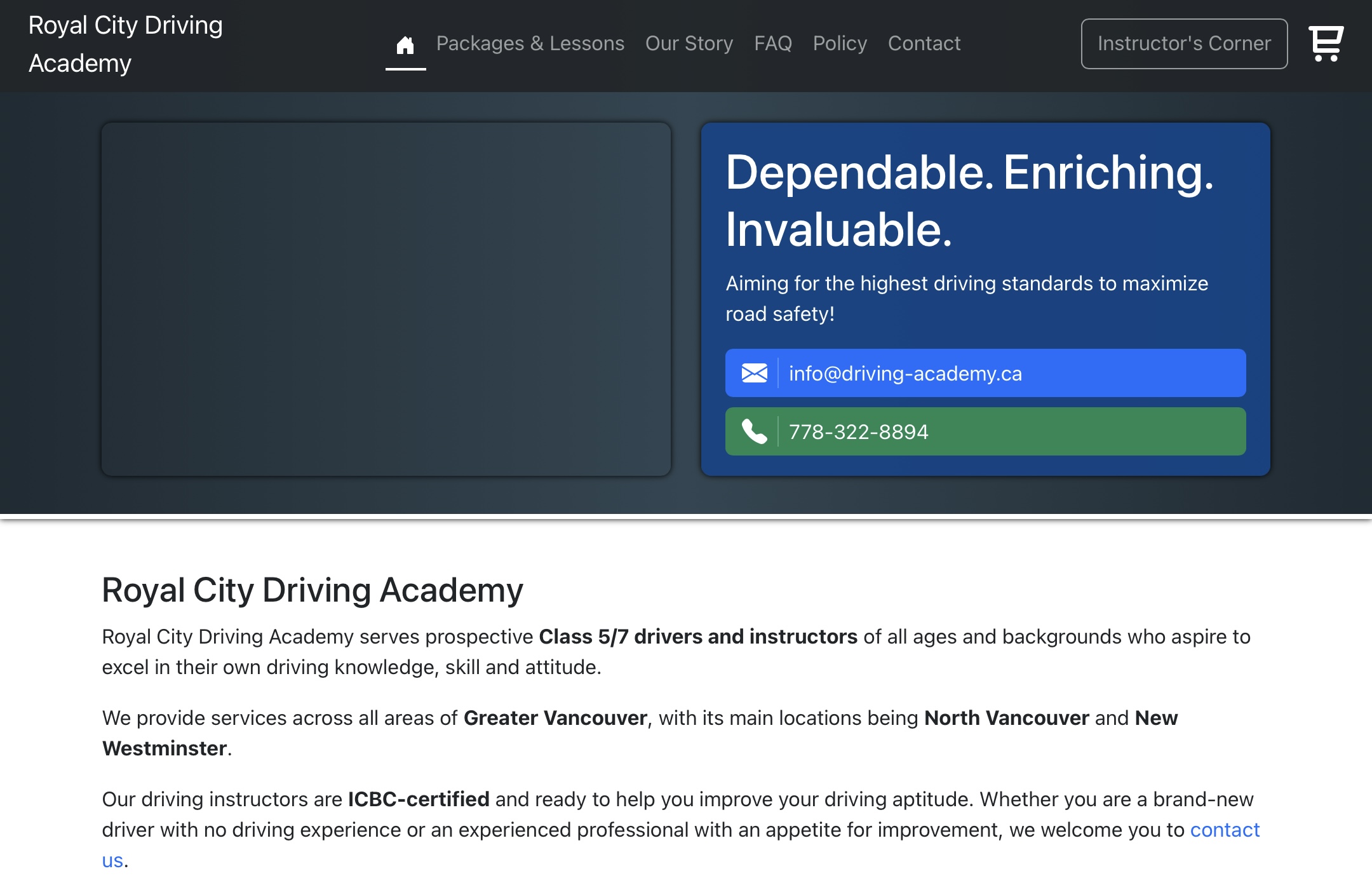Click info@driving-academy.ca email button

pyautogui.click(x=985, y=373)
